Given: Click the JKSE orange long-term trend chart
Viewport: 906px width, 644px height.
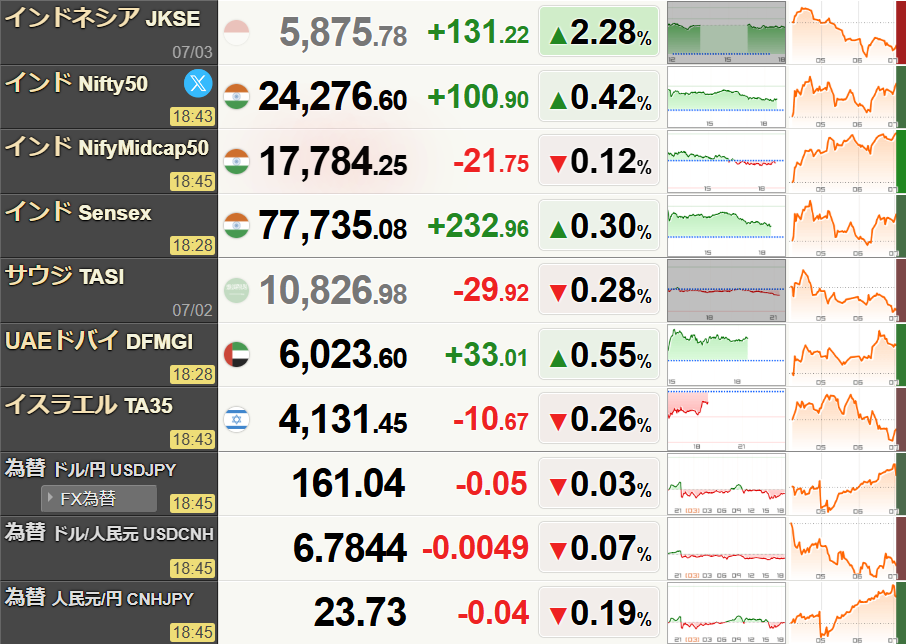Looking at the screenshot, I should point(843,32).
